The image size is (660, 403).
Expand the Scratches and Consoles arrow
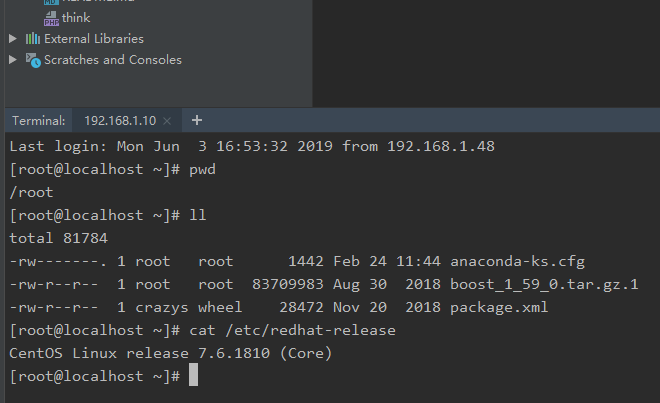[x=13, y=60]
